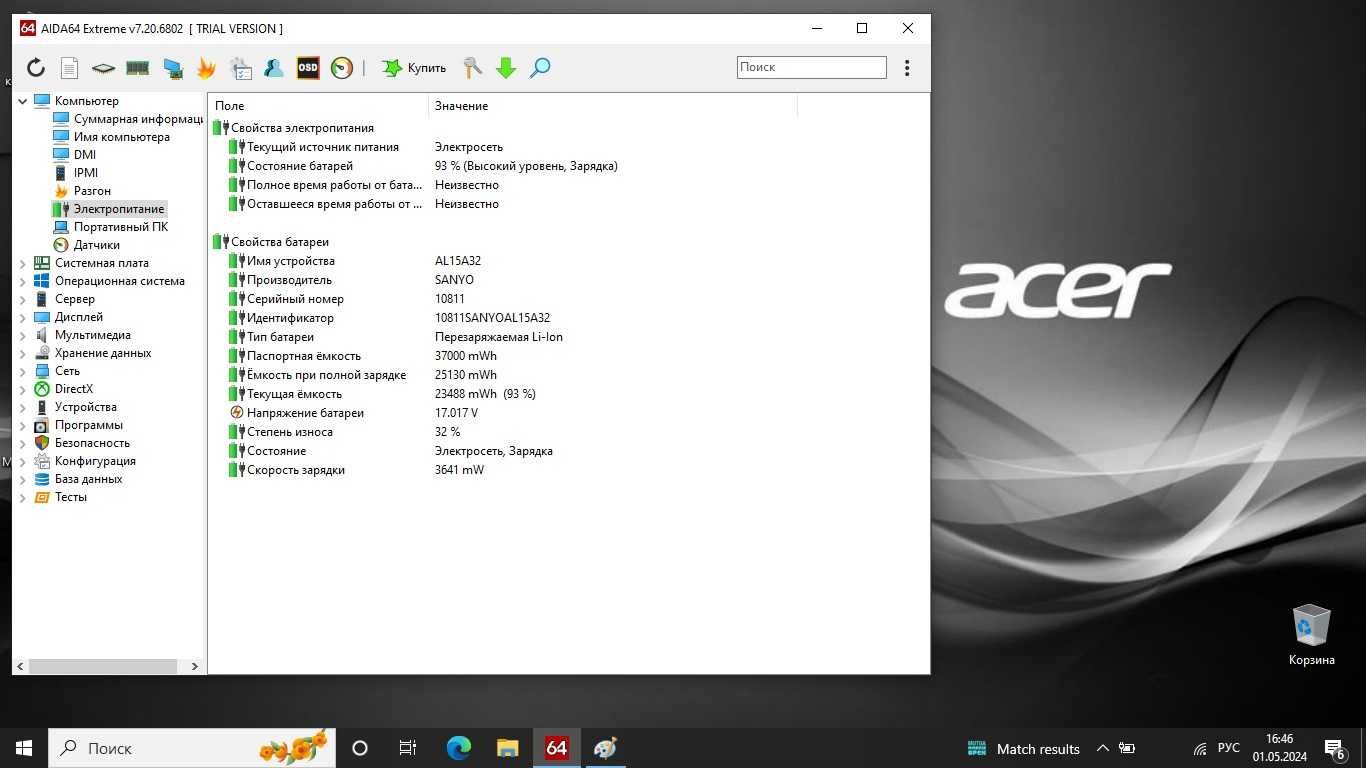Open the Корзина recycle bin desktop icon
The width and height of the screenshot is (1366, 768).
pos(1311,635)
